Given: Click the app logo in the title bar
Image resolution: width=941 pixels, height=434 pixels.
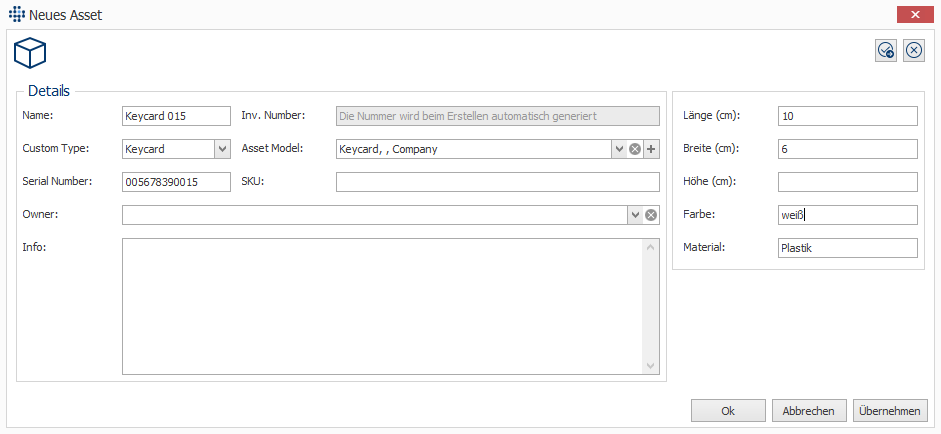Looking at the screenshot, I should tap(14, 15).
